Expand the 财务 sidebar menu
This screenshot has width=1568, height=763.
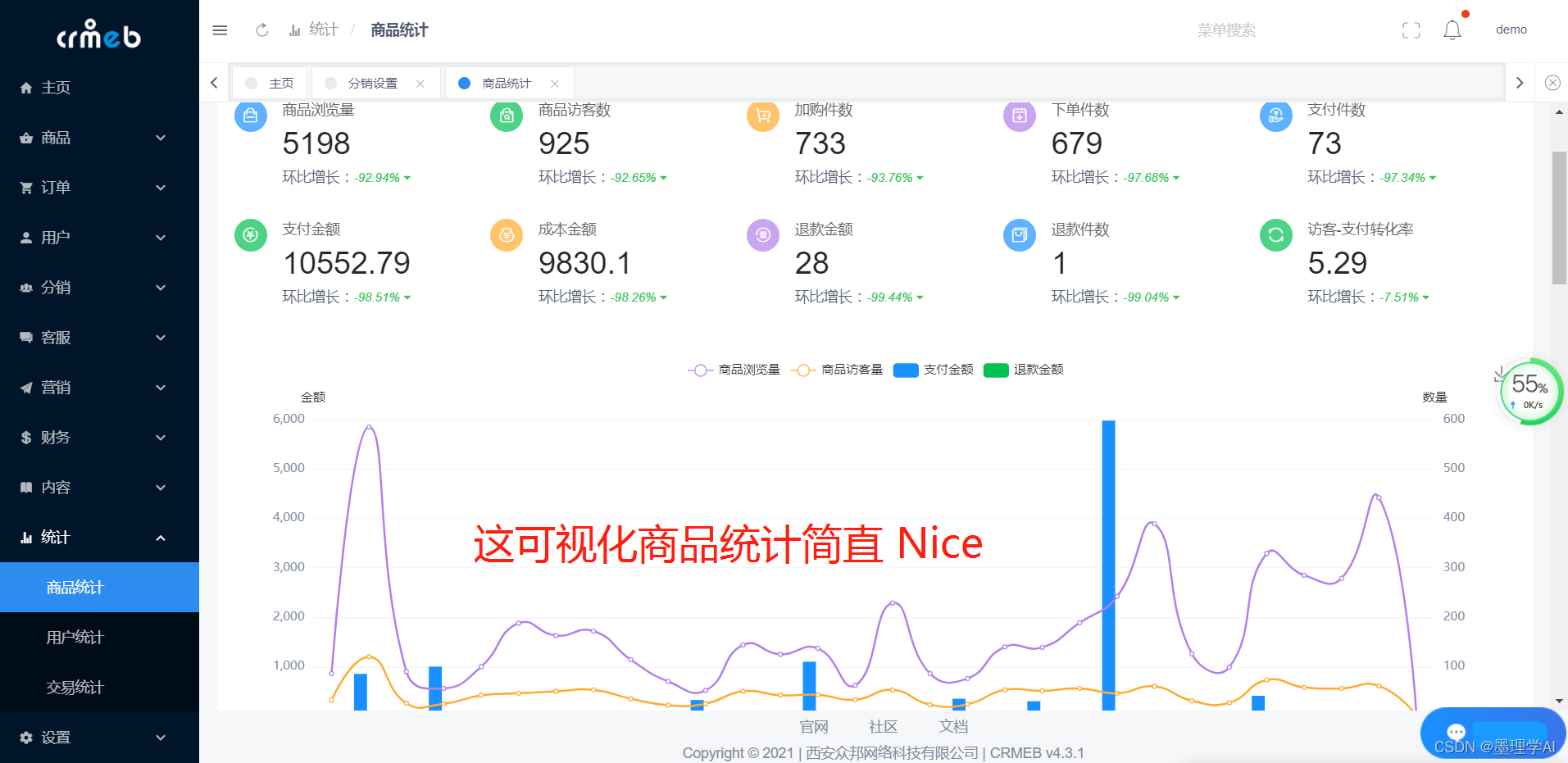(x=99, y=438)
